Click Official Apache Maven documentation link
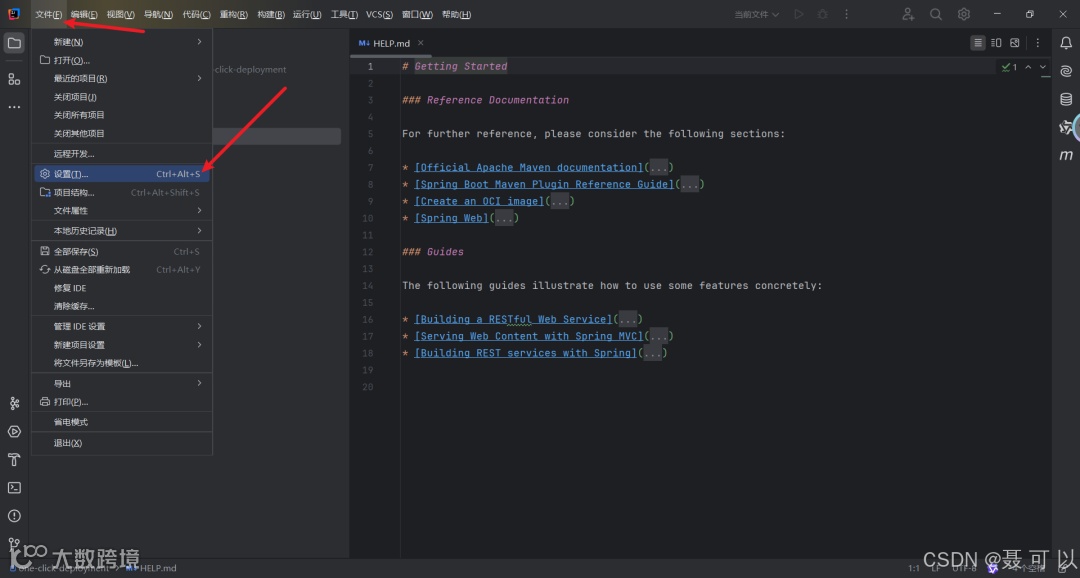 [528, 167]
